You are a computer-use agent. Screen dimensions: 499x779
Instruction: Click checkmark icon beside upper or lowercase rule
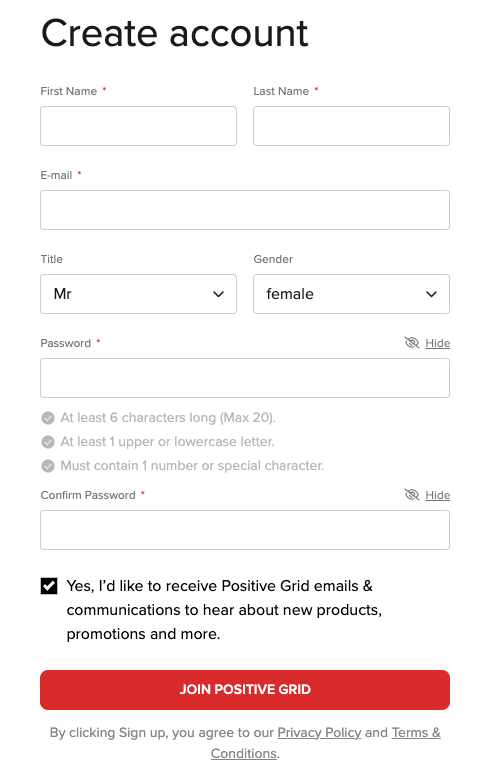[x=48, y=442]
